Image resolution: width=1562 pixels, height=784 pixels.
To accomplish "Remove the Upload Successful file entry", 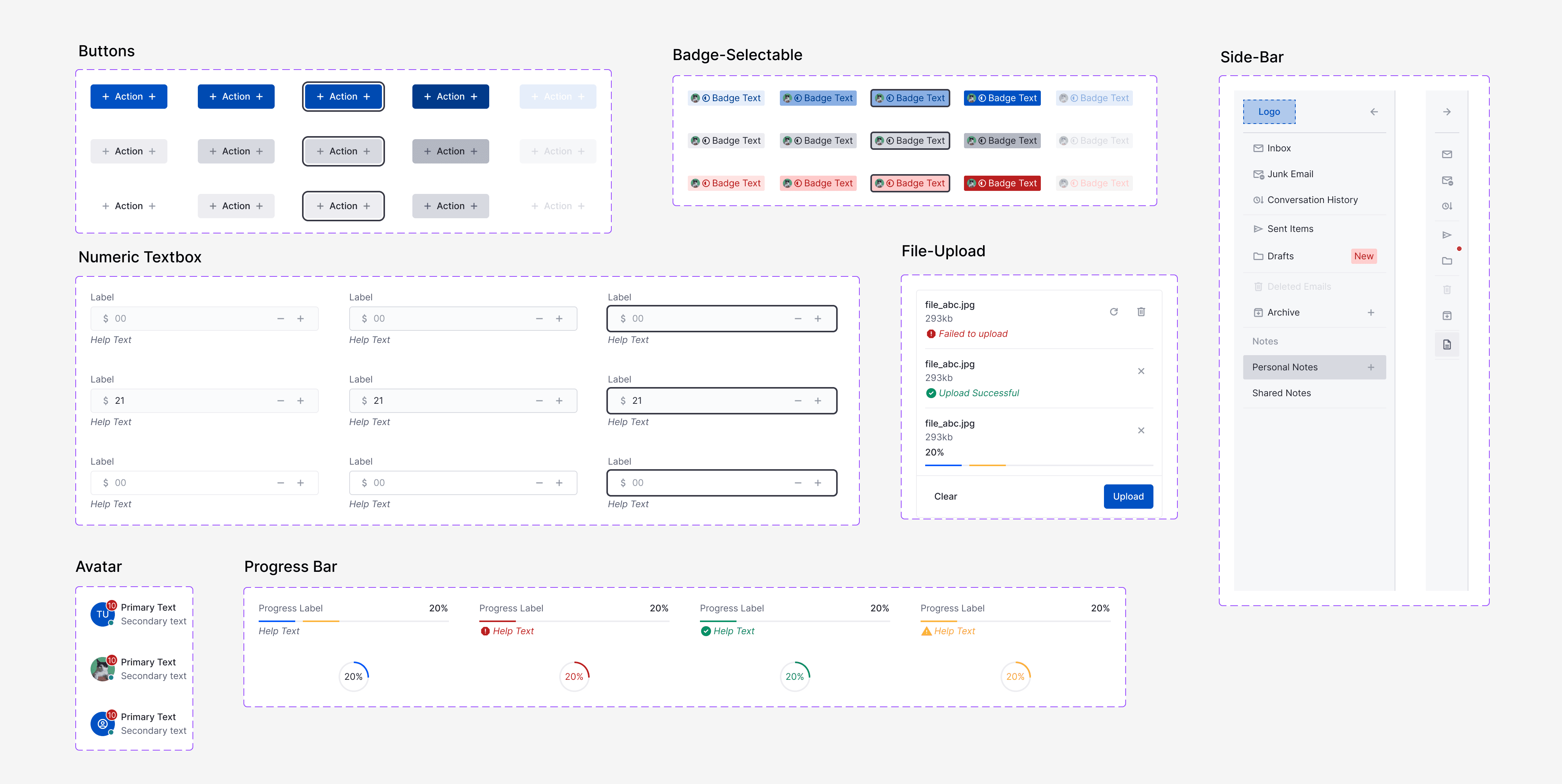I will click(x=1140, y=371).
